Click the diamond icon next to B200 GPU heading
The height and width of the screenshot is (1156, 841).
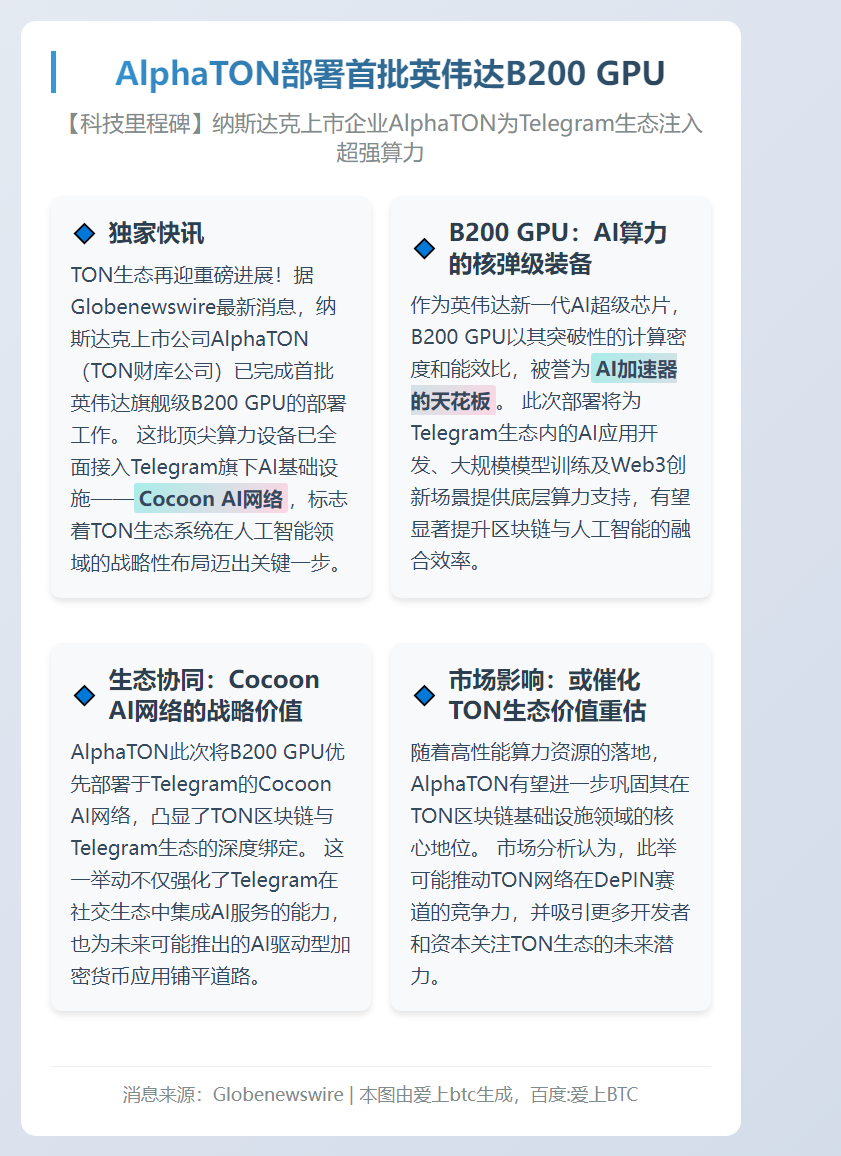coord(424,247)
